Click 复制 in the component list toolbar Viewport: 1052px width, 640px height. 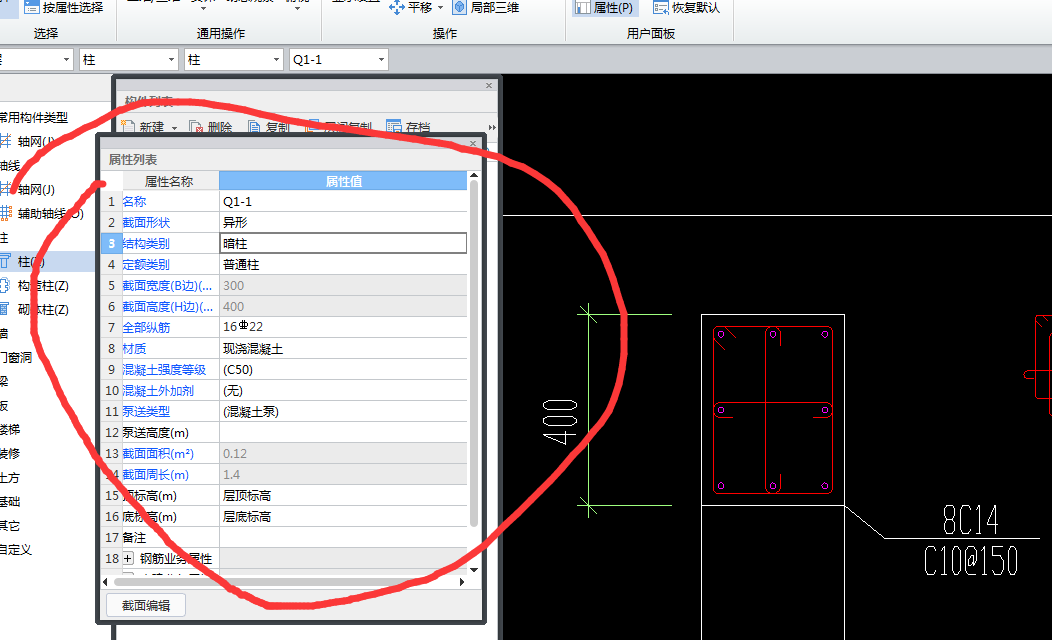point(268,127)
